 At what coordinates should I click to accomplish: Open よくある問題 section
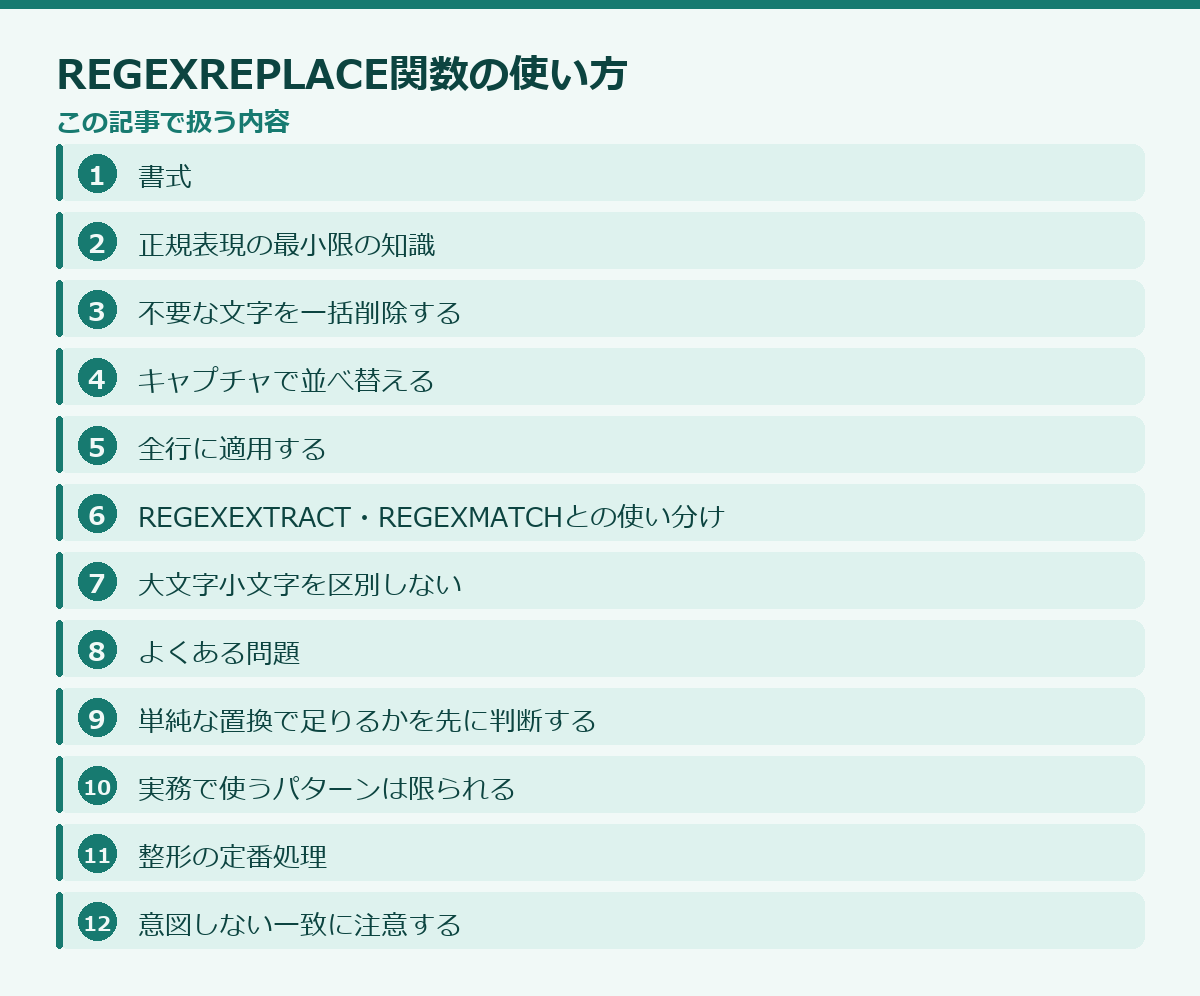[600, 649]
